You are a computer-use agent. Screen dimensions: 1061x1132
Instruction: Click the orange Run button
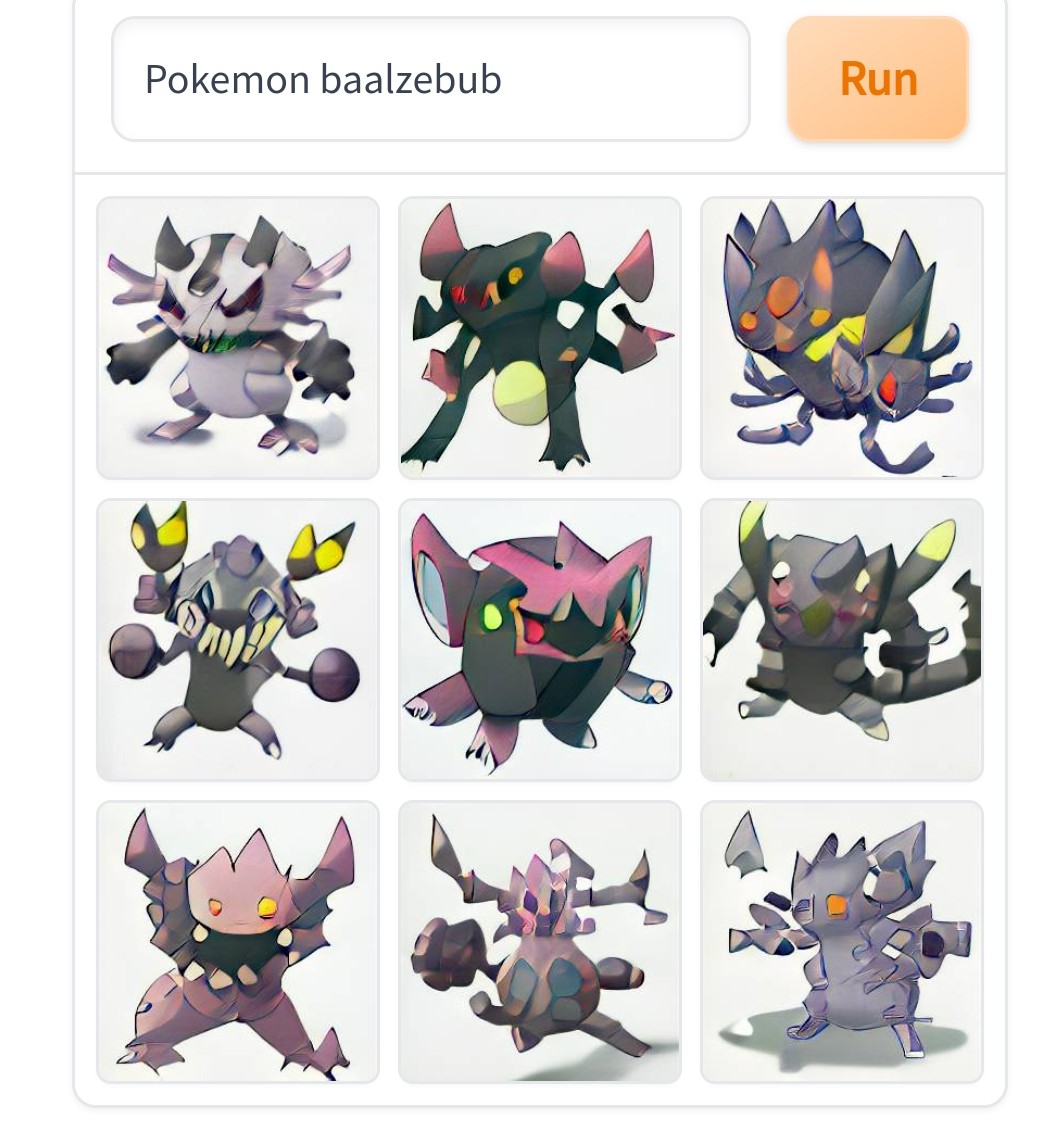pos(877,79)
